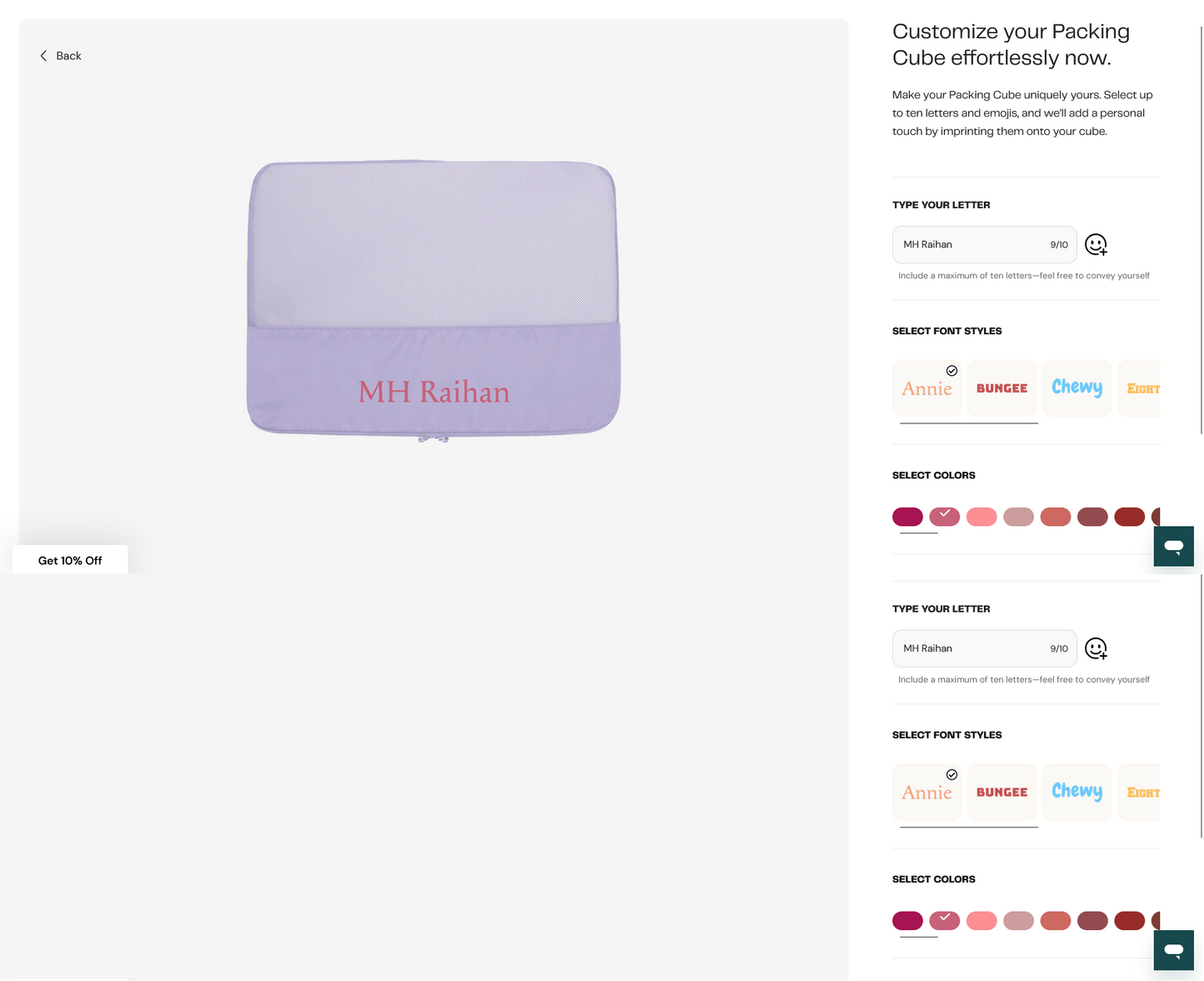Select the lower Eight font style

point(1139,793)
